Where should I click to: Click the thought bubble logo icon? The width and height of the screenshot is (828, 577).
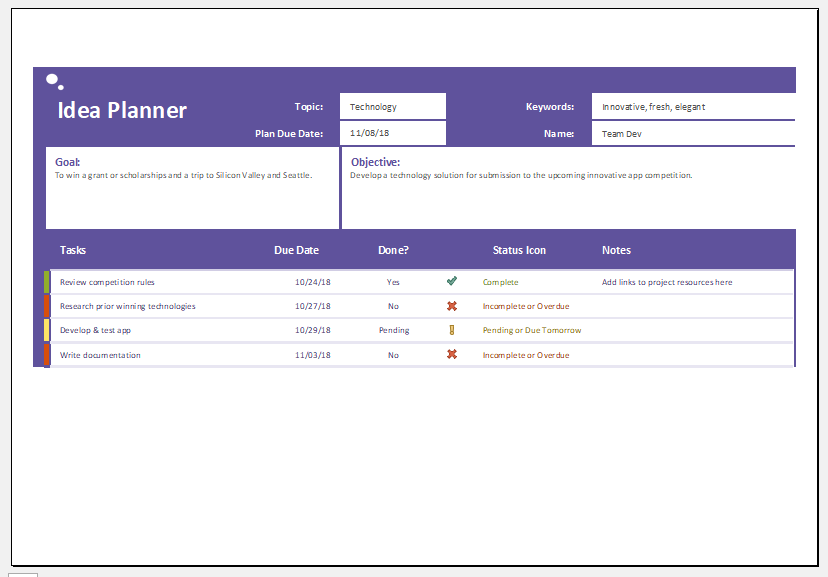click(54, 81)
